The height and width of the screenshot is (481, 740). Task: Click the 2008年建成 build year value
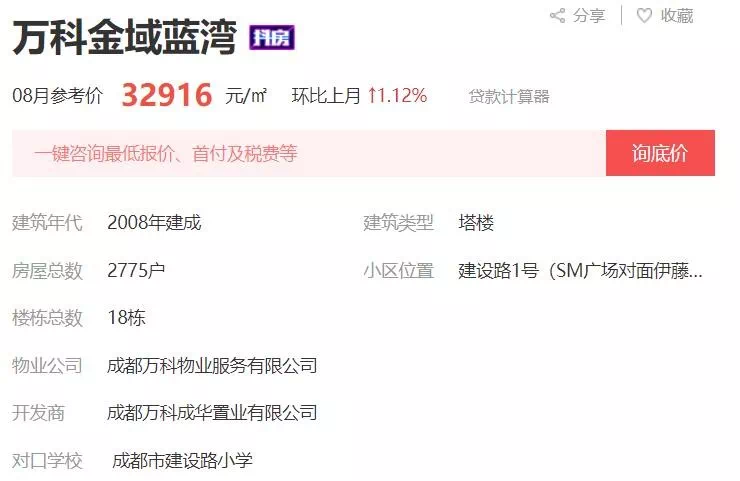[154, 222]
